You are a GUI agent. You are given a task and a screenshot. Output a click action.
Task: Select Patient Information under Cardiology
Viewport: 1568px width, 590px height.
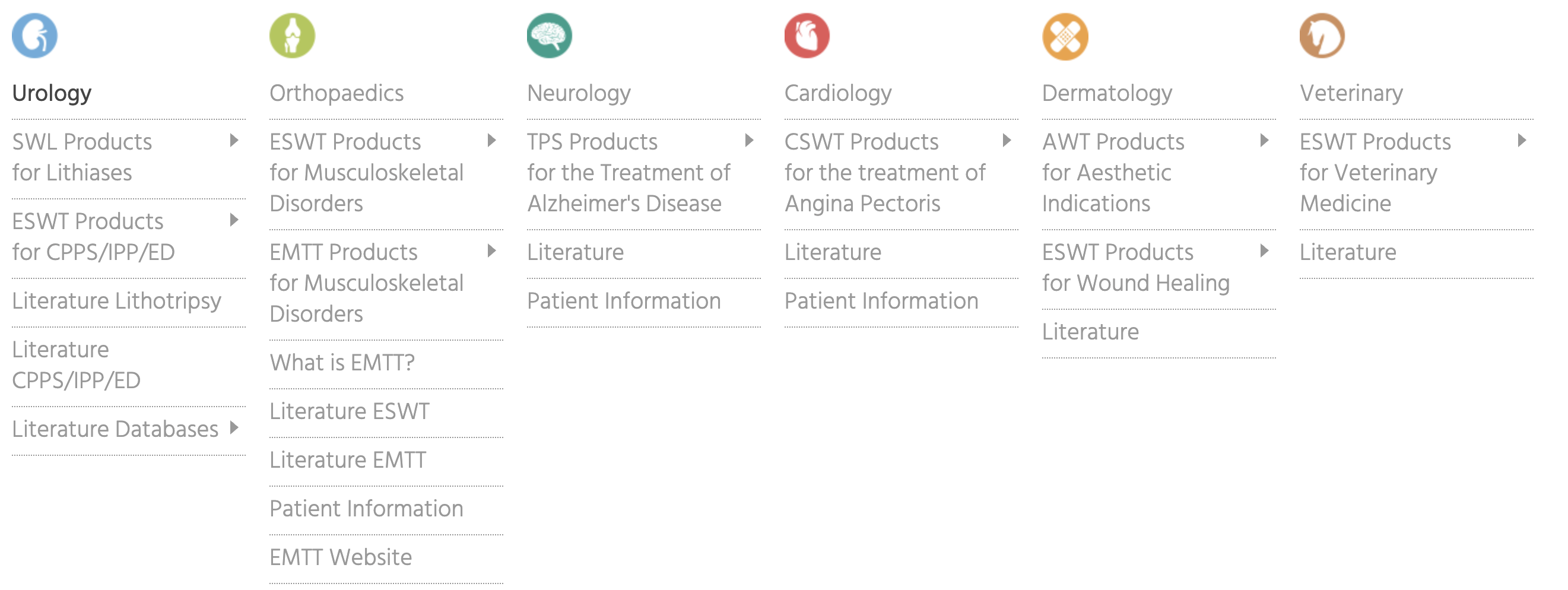click(881, 301)
